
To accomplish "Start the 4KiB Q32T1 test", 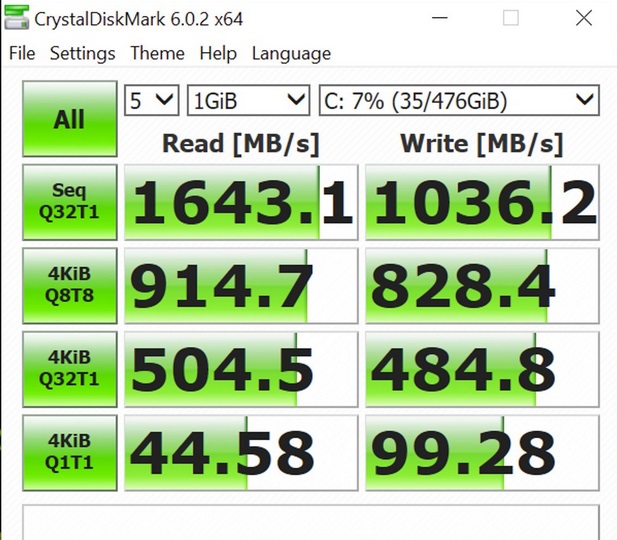I will (70, 369).
